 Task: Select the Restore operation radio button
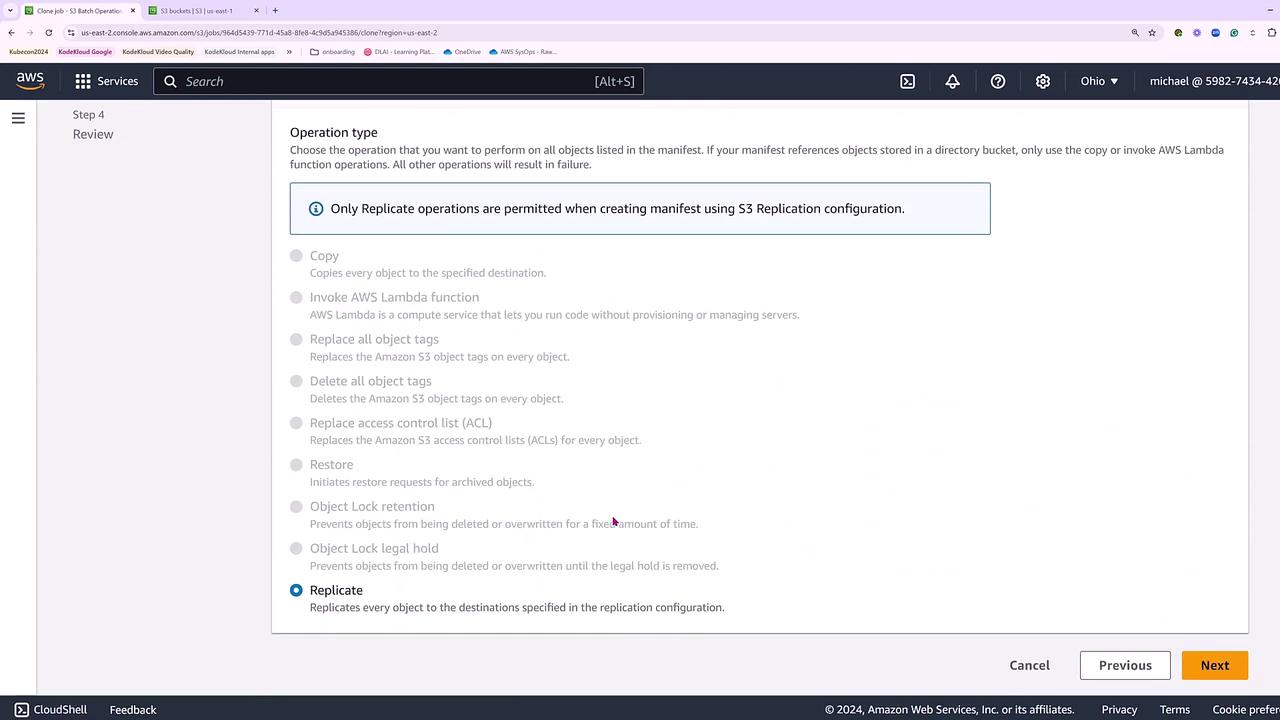point(296,464)
